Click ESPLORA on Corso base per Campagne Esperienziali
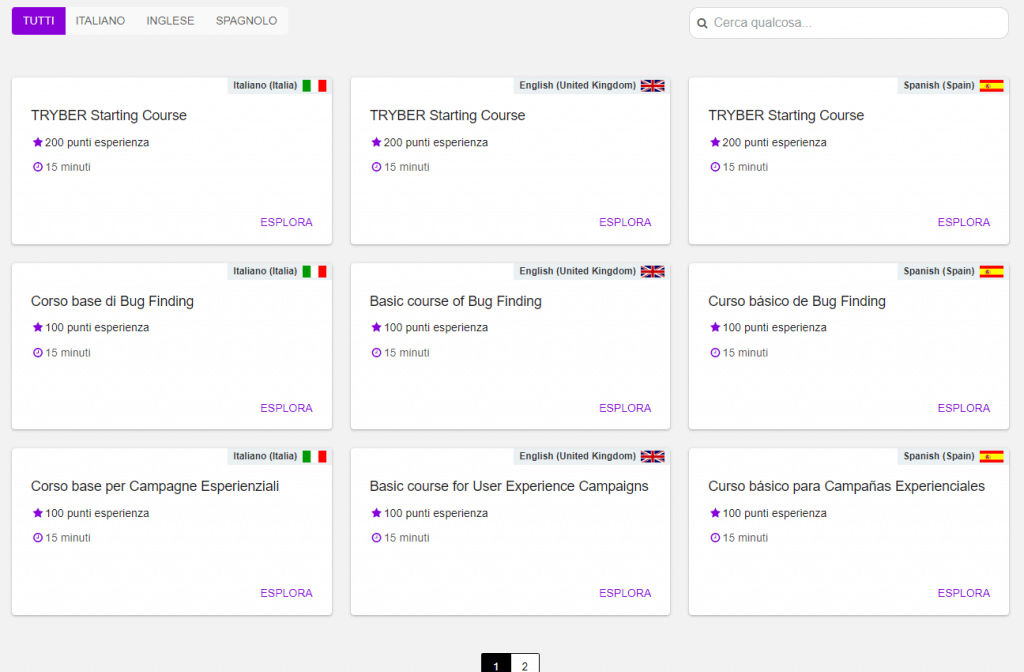Image resolution: width=1024 pixels, height=672 pixels. [286, 593]
